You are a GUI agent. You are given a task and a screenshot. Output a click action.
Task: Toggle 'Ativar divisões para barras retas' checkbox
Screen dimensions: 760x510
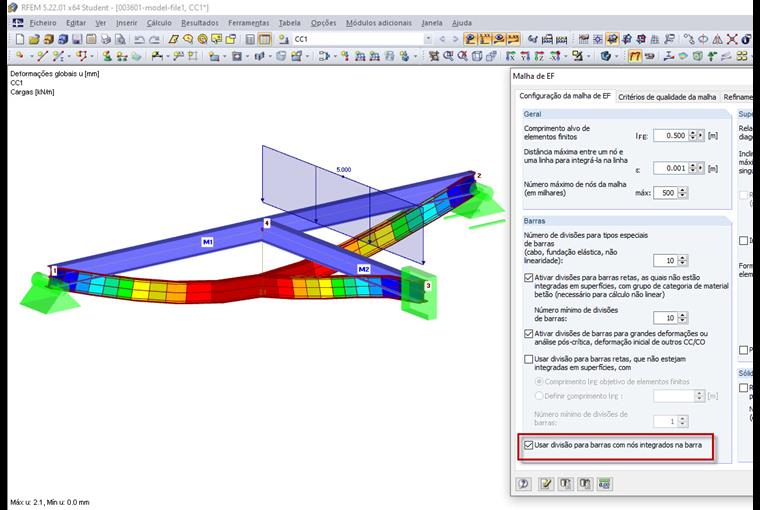click(x=528, y=278)
